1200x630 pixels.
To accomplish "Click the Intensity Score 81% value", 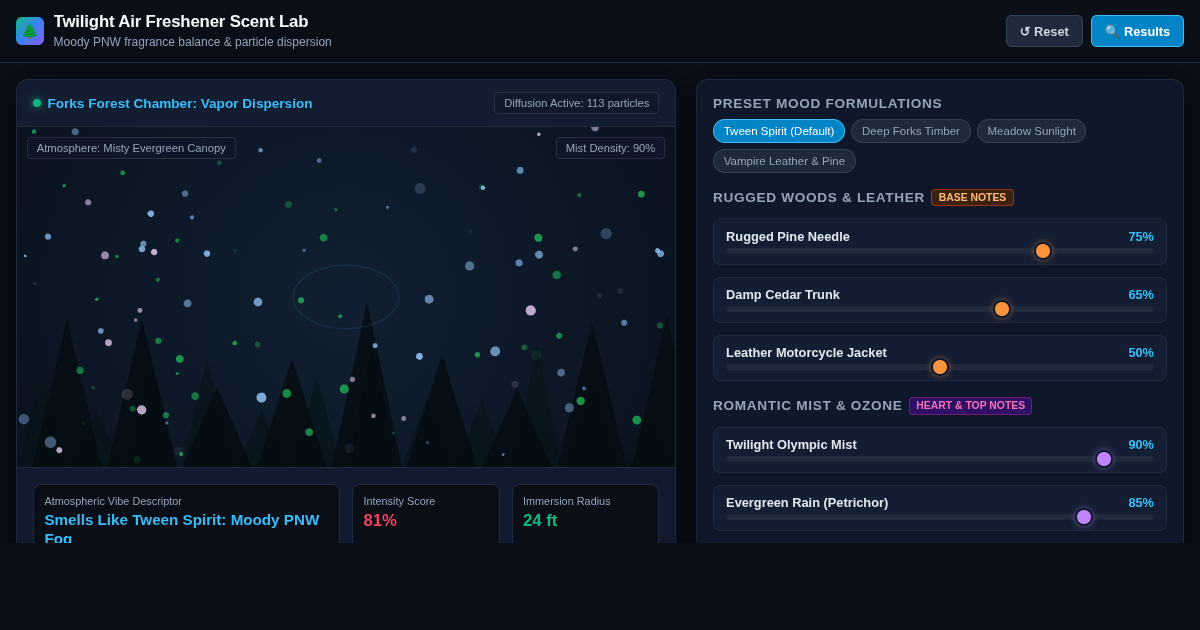I will click(x=380, y=521).
